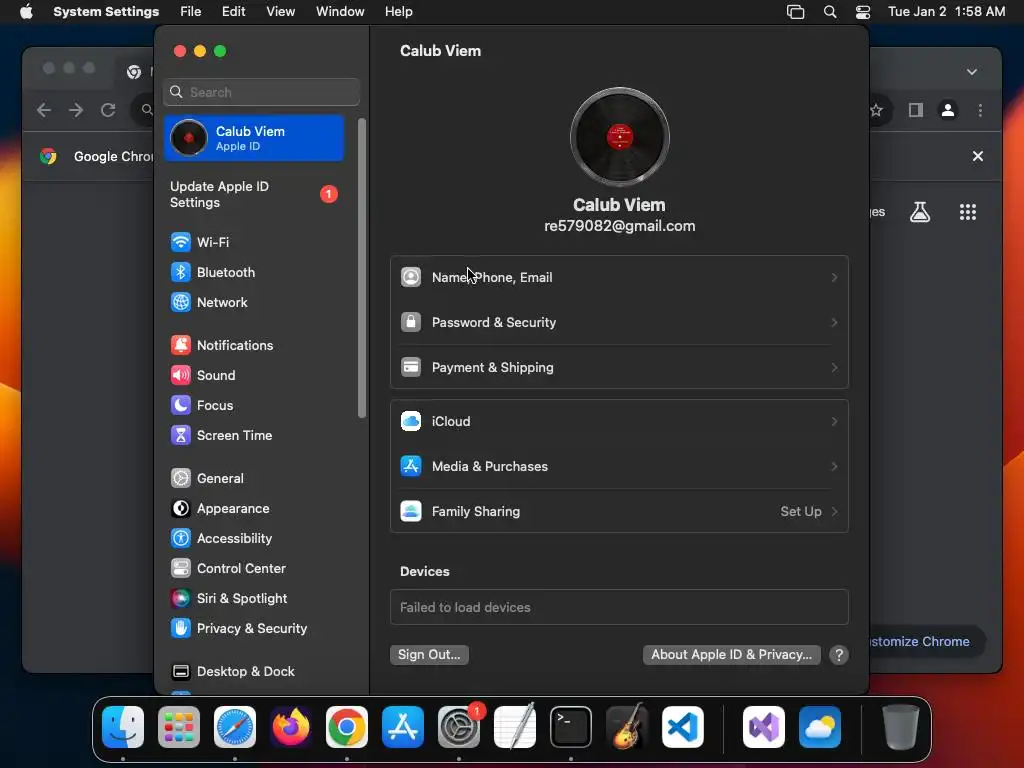1024x768 pixels.
Task: Bookmark page with Chrome star icon
Action: click(x=876, y=110)
